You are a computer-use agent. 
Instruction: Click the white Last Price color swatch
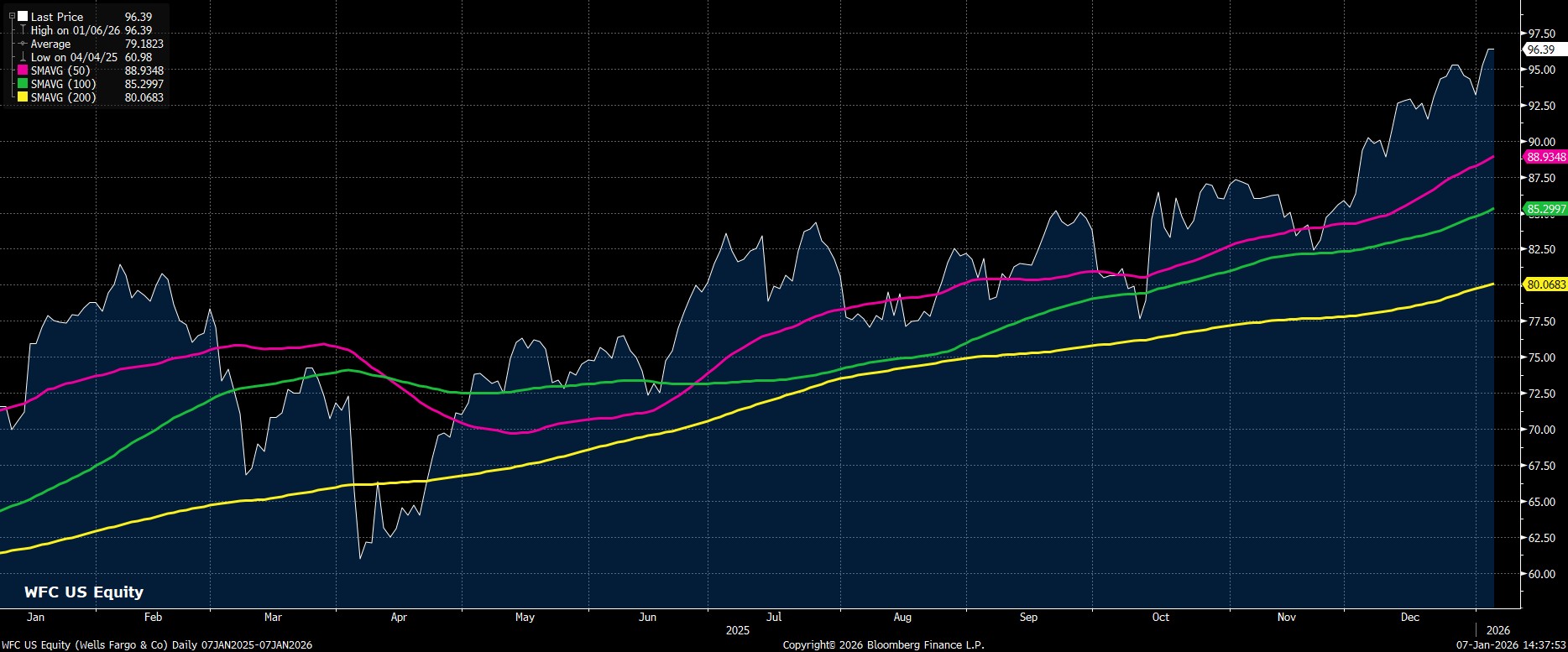click(x=23, y=17)
